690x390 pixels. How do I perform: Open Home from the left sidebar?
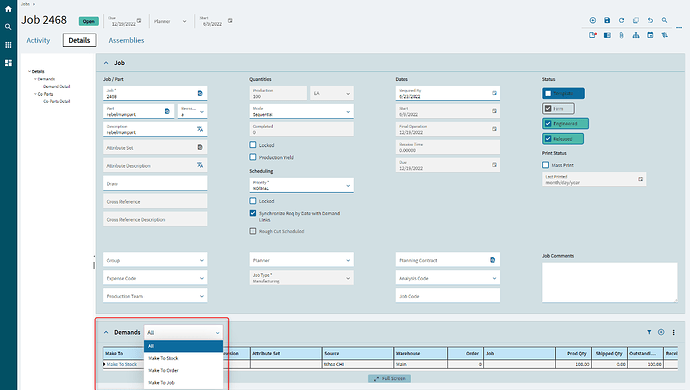click(8, 9)
